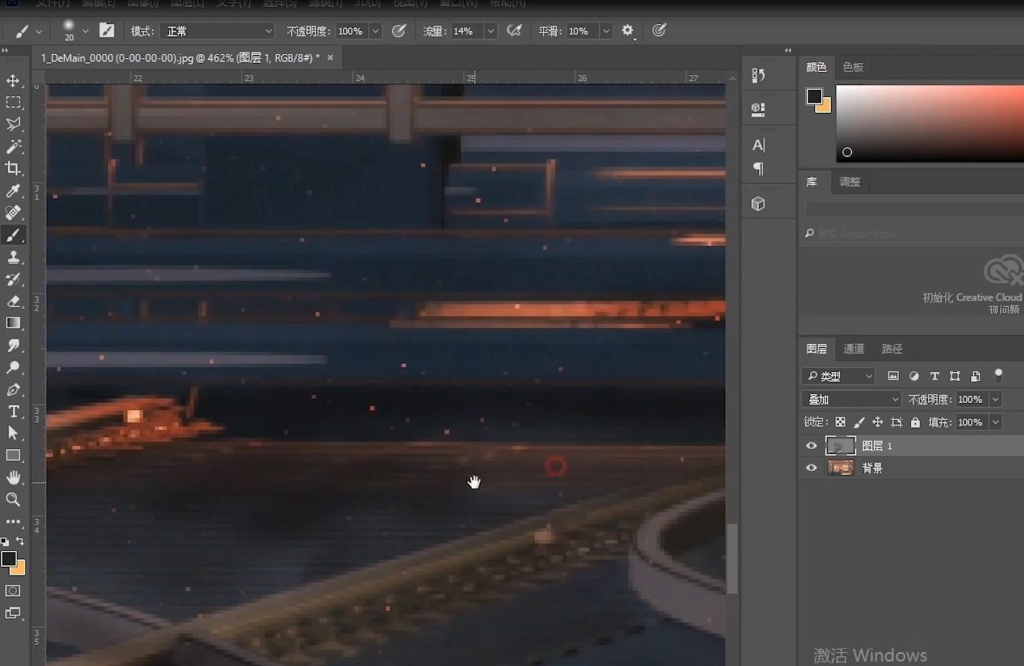
Task: Switch to the 颜色 color tab
Action: pyautogui.click(x=816, y=67)
